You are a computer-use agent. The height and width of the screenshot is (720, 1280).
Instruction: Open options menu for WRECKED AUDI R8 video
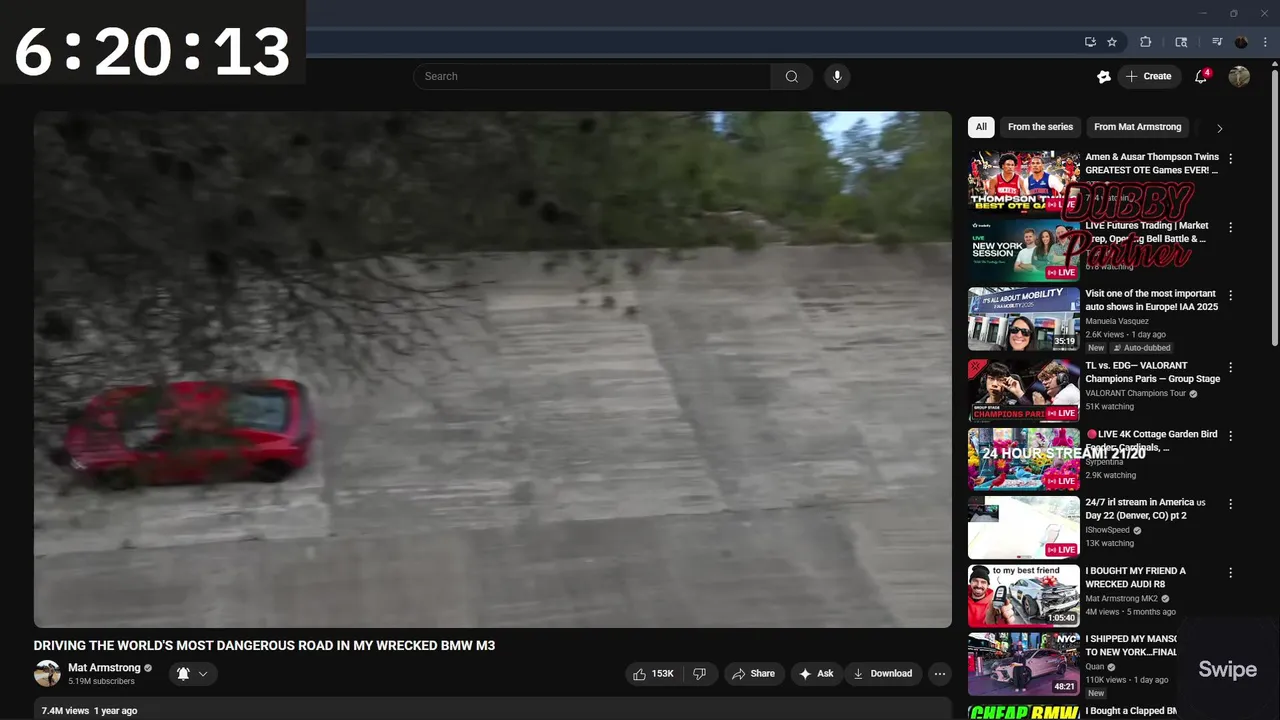[x=1230, y=573]
